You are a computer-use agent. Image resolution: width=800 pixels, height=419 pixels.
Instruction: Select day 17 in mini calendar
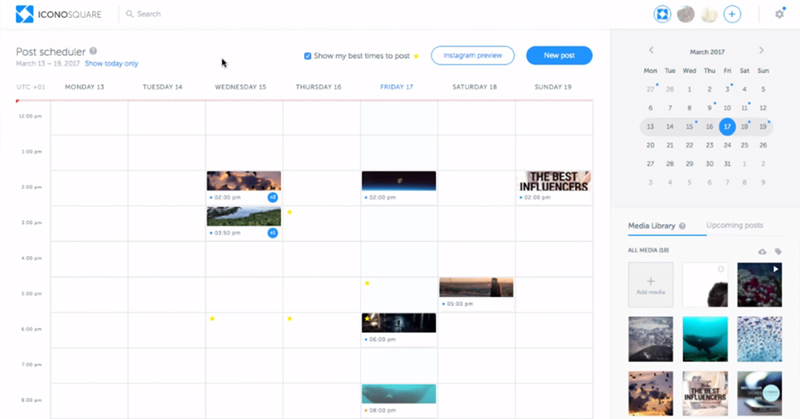727,127
